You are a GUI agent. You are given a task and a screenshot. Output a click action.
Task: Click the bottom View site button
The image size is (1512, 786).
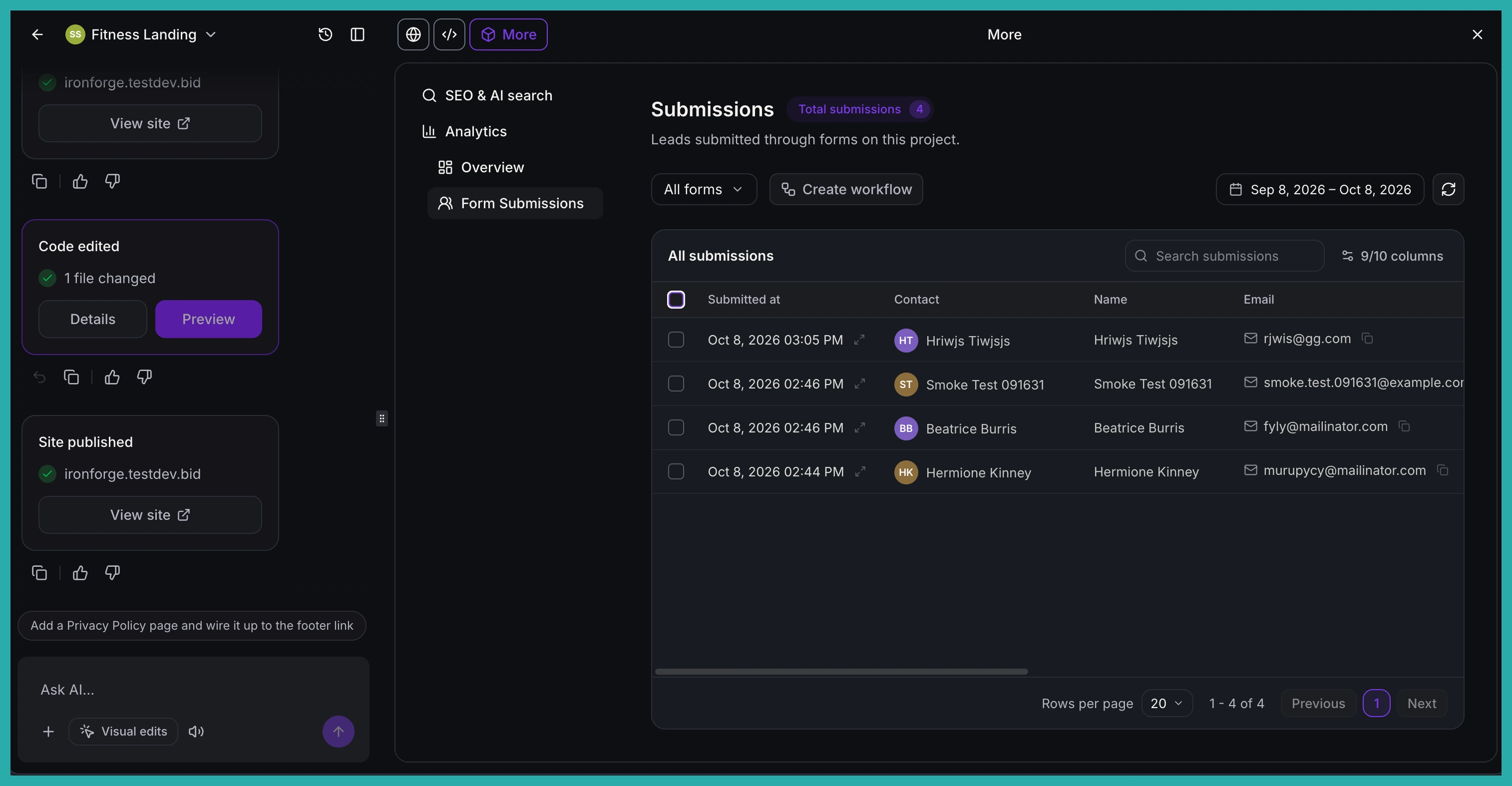pyautogui.click(x=150, y=515)
